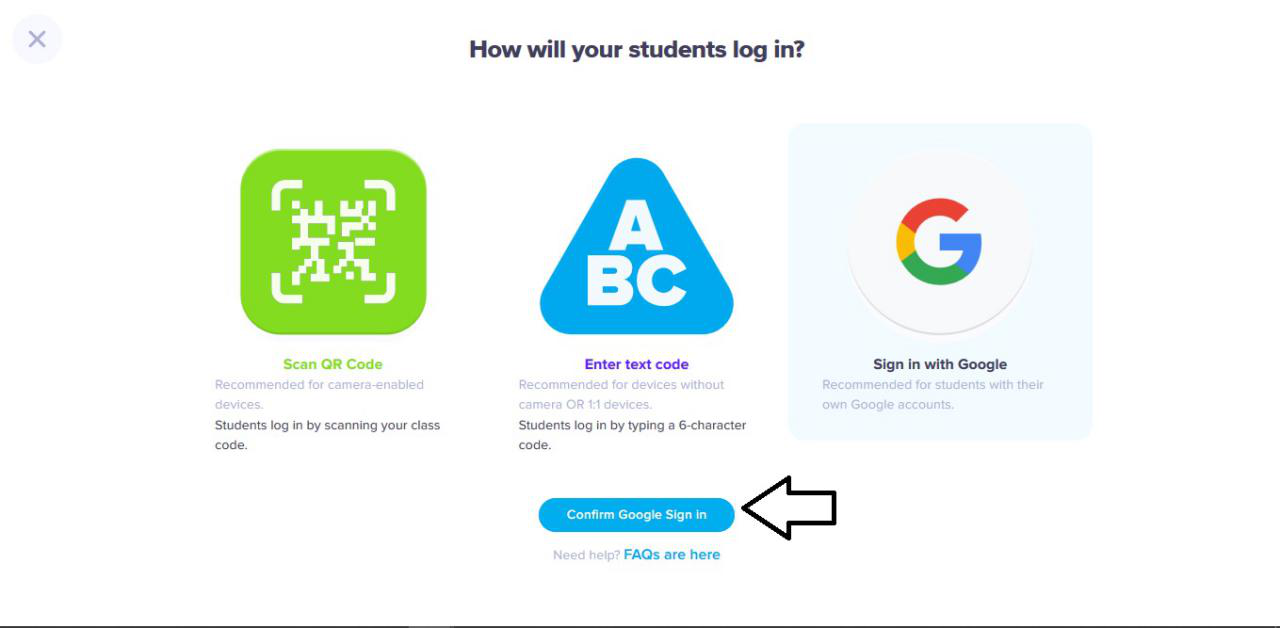Click the 'How will your students log in?' heading
1280x628 pixels.
coord(637,49)
